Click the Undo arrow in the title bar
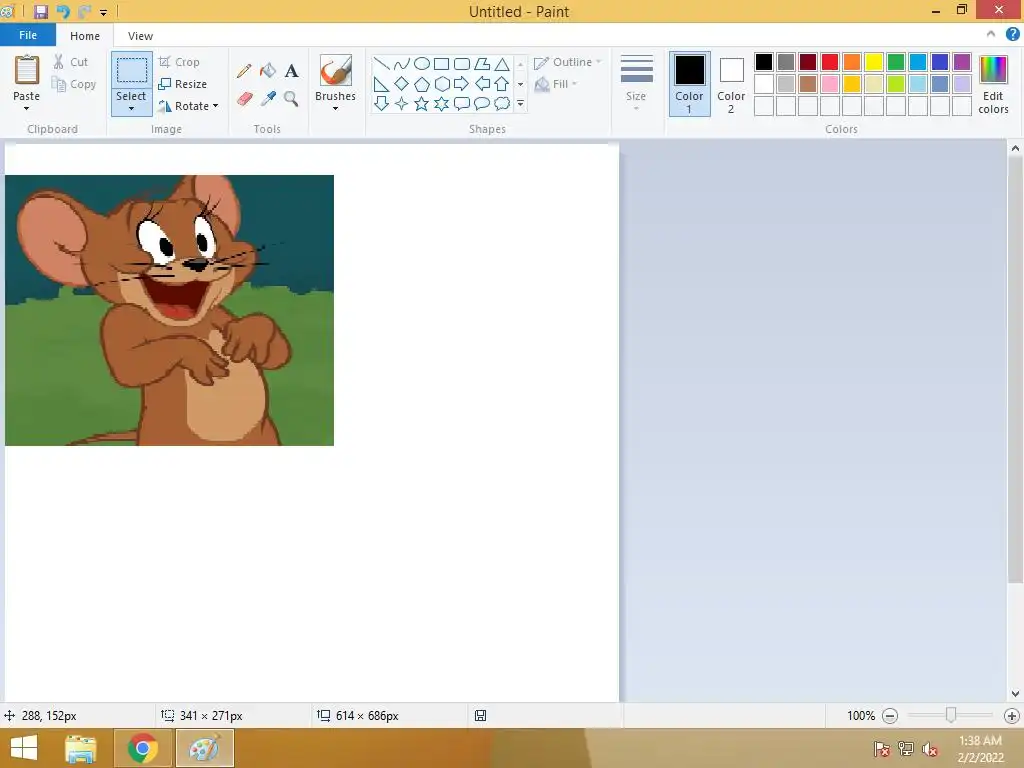Image resolution: width=1024 pixels, height=768 pixels. [63, 12]
